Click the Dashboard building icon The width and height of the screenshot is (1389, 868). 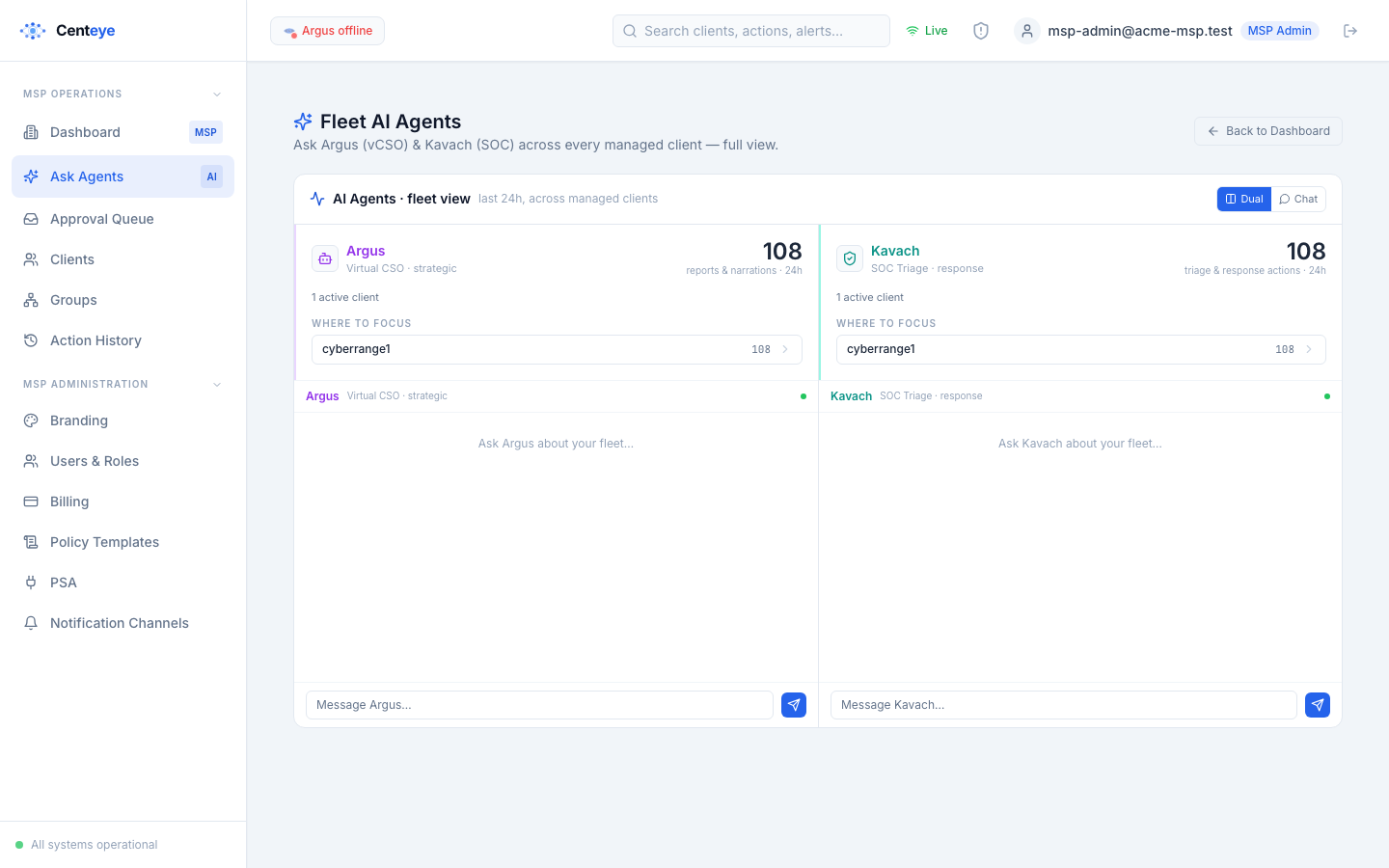point(31,132)
